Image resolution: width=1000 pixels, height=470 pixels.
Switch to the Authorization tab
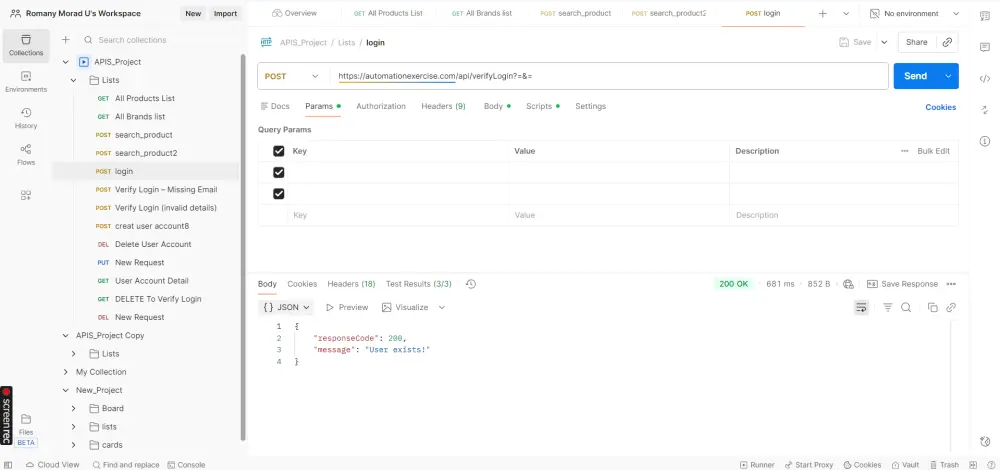coord(381,106)
